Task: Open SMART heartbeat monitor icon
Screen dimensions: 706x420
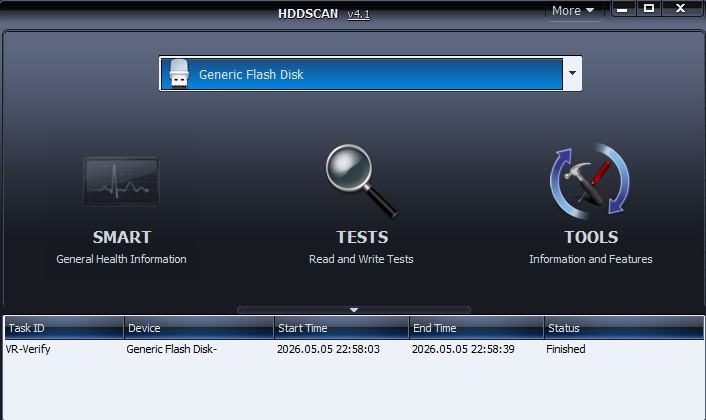Action: pyautogui.click(x=121, y=181)
